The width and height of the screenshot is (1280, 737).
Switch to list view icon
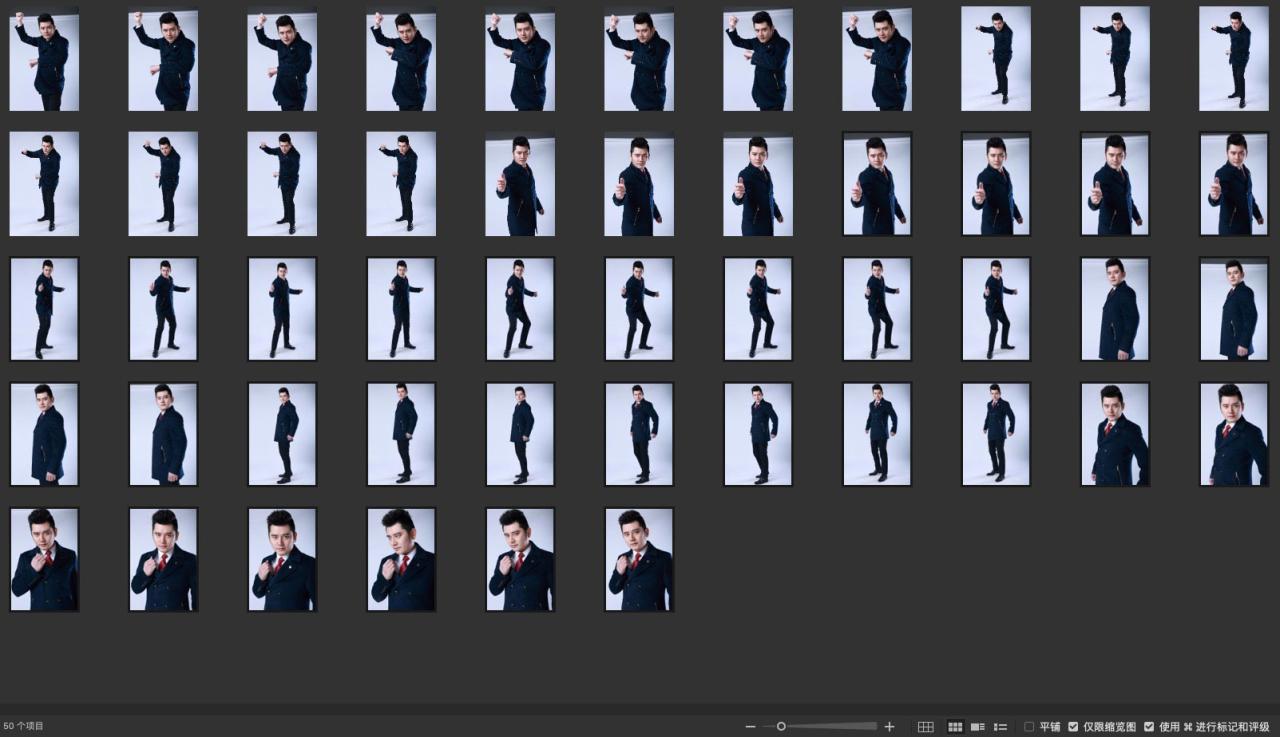click(x=1000, y=727)
